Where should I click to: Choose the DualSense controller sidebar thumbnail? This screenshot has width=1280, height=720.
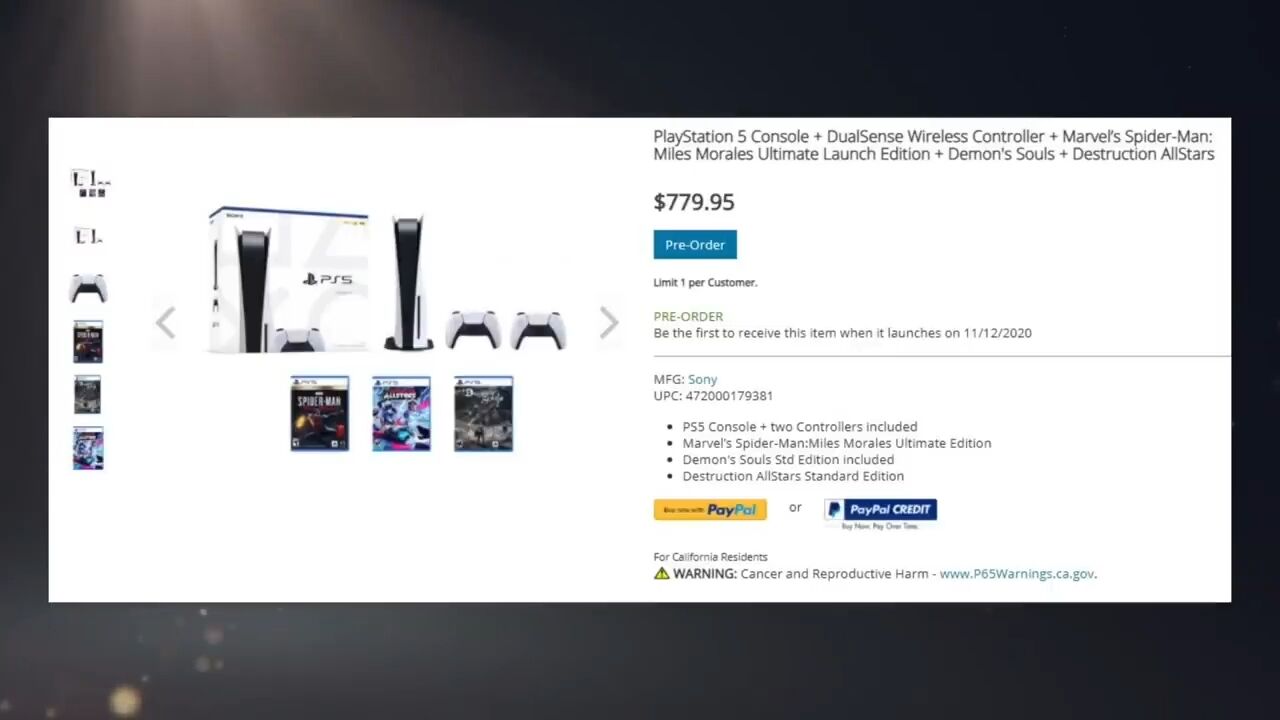tap(88, 288)
